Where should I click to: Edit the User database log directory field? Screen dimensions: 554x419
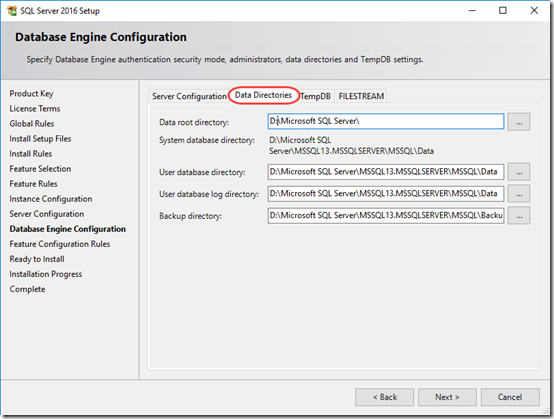tap(386, 194)
